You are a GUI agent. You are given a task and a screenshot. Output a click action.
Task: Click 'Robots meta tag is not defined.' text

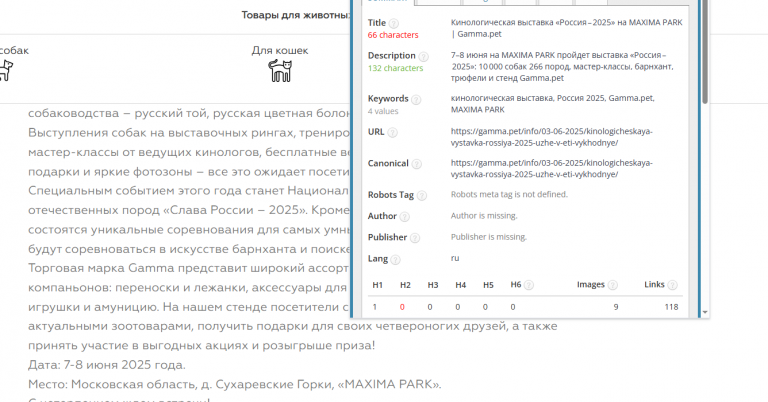(x=509, y=194)
